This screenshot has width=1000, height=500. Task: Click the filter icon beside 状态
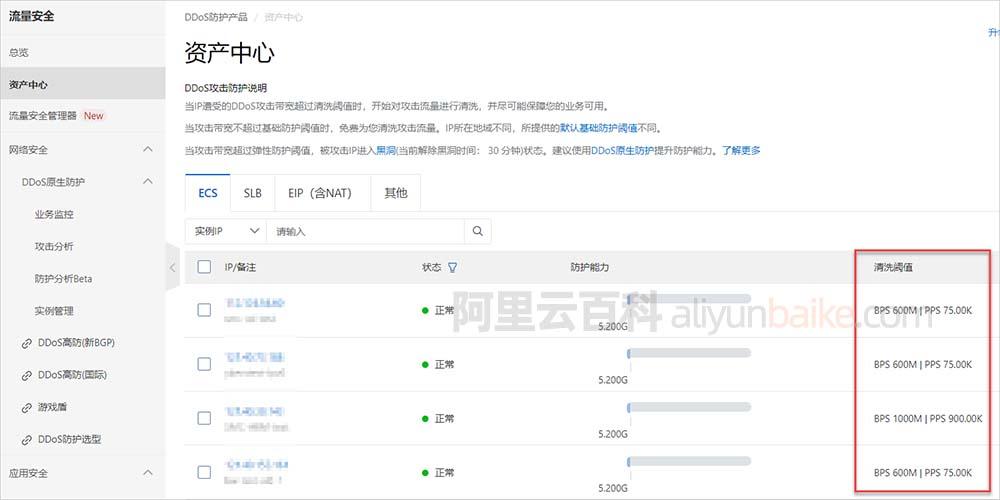click(x=452, y=268)
